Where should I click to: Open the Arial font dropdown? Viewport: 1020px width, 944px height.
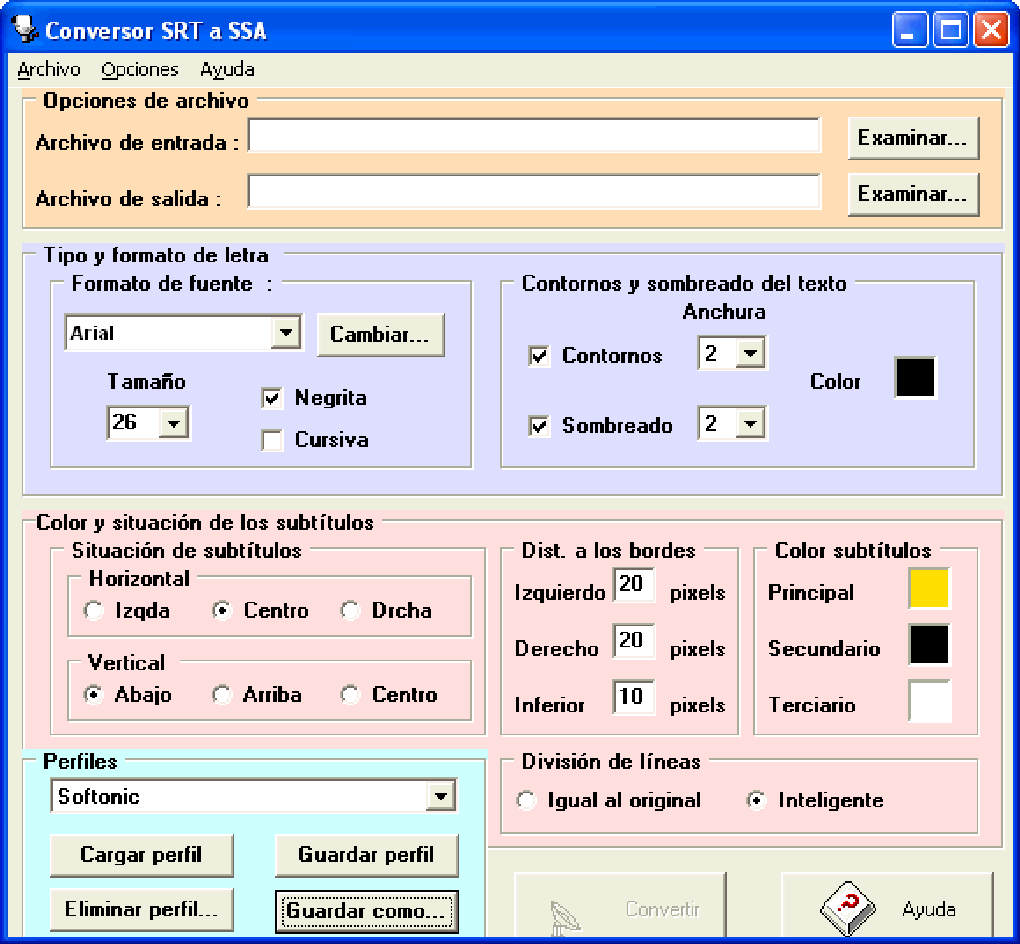(286, 332)
